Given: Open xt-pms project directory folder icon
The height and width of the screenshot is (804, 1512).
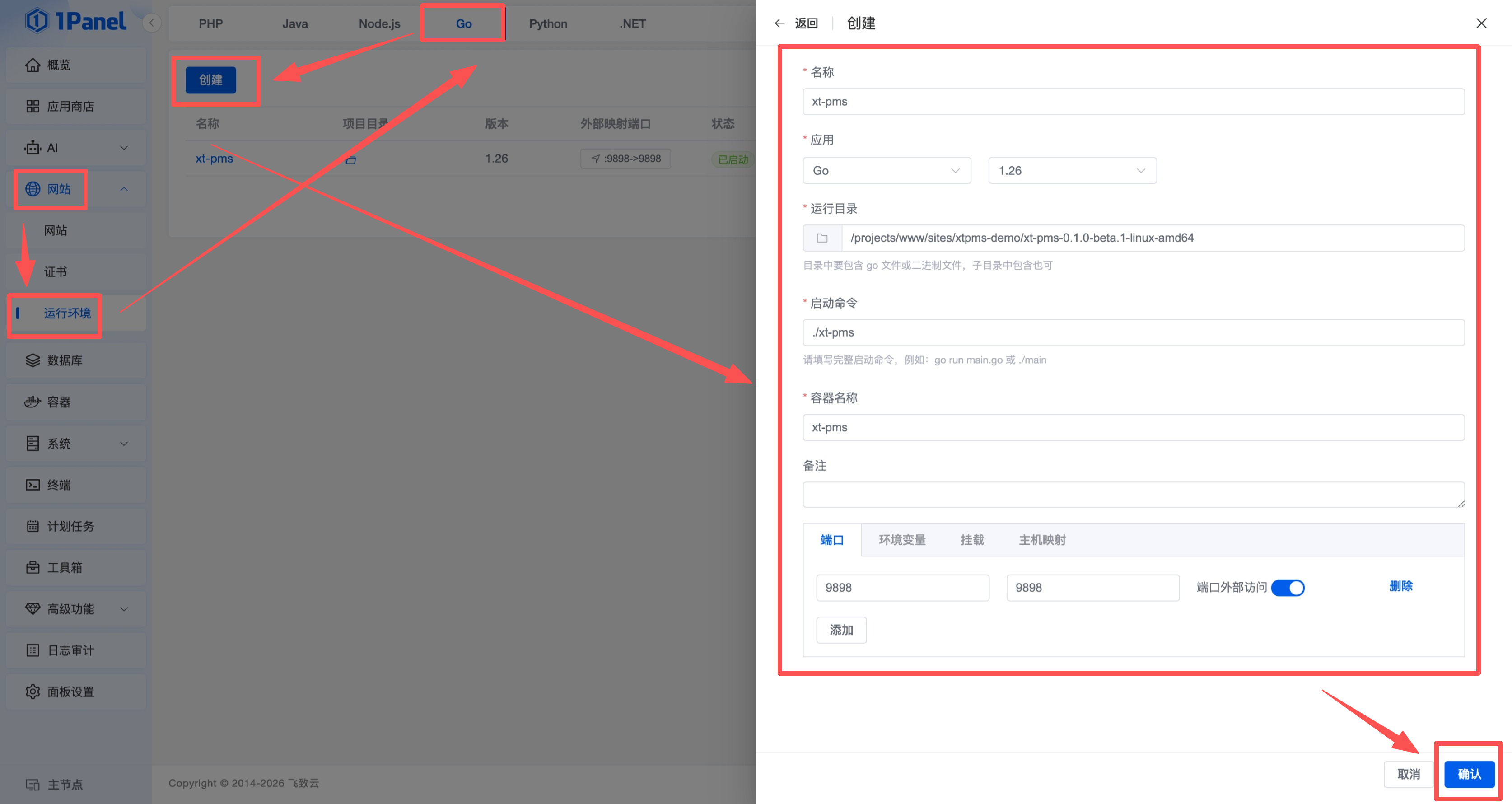Looking at the screenshot, I should (x=350, y=159).
